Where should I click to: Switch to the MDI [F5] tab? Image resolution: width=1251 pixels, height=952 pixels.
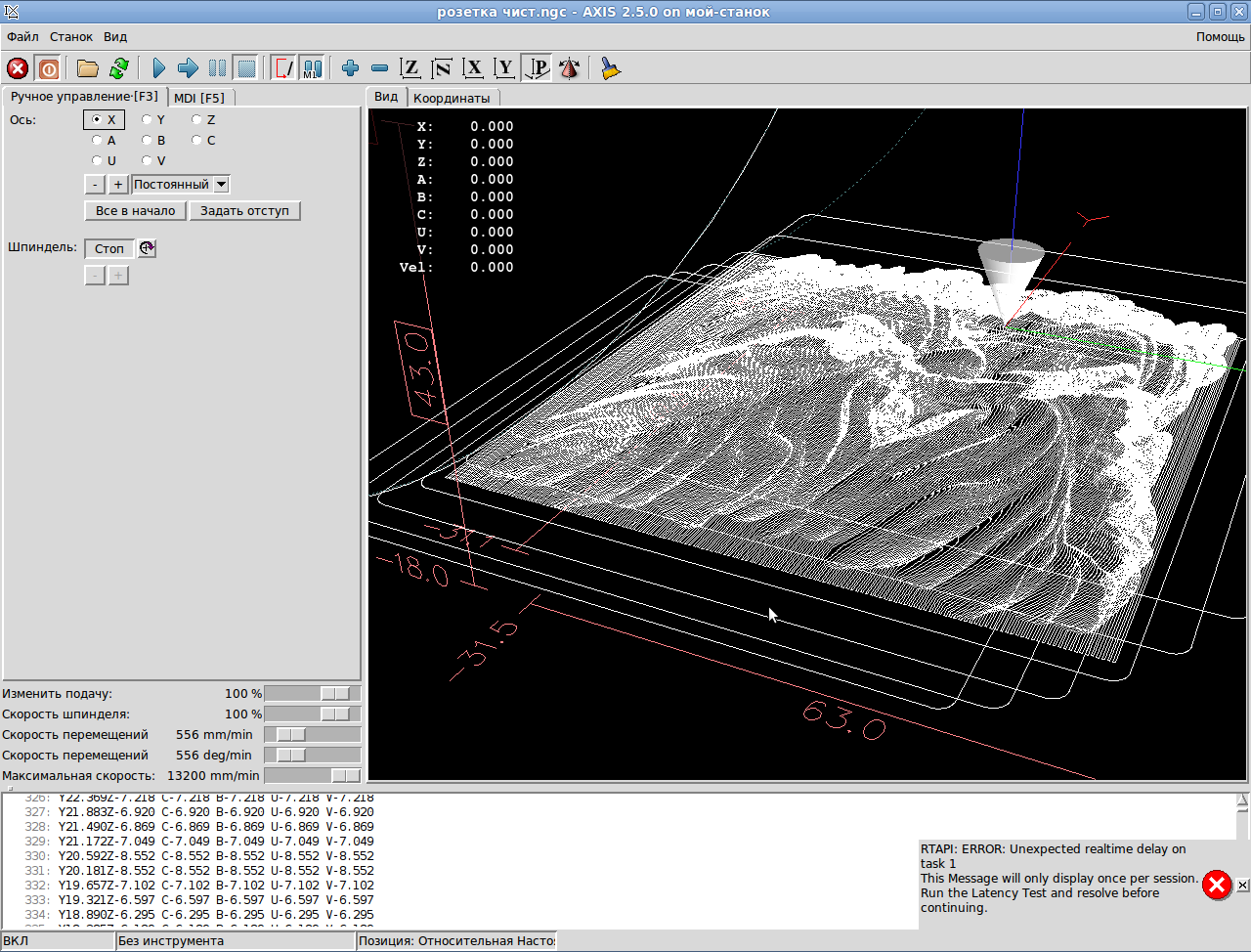click(199, 98)
